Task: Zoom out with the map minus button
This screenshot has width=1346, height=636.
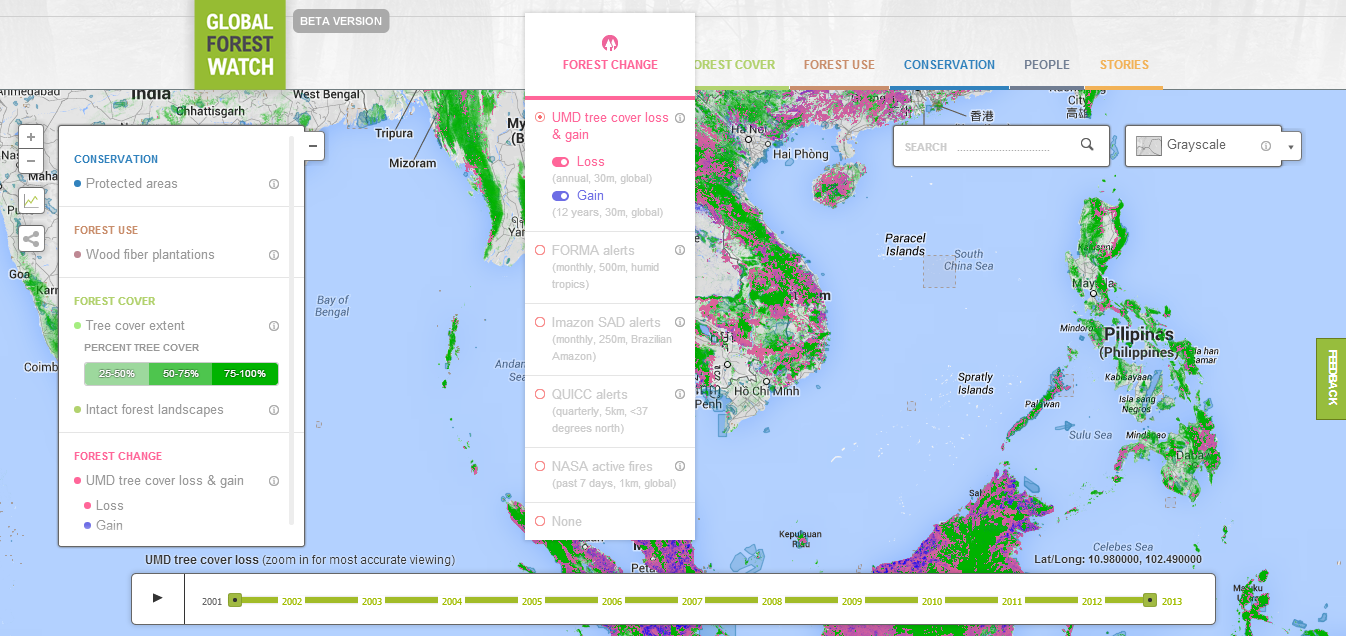Action: coord(31,160)
